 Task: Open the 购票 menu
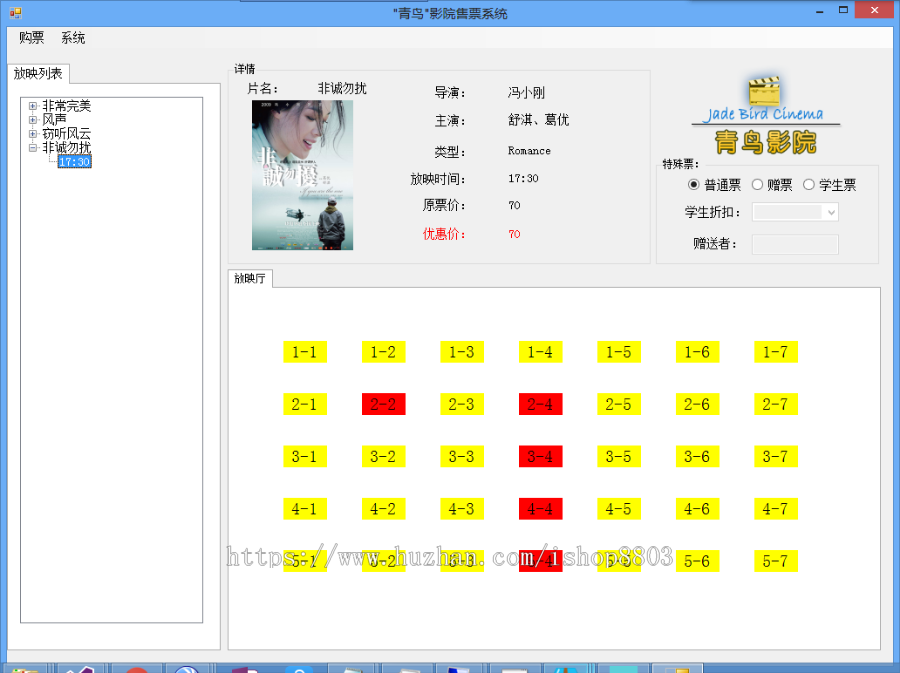(30, 38)
